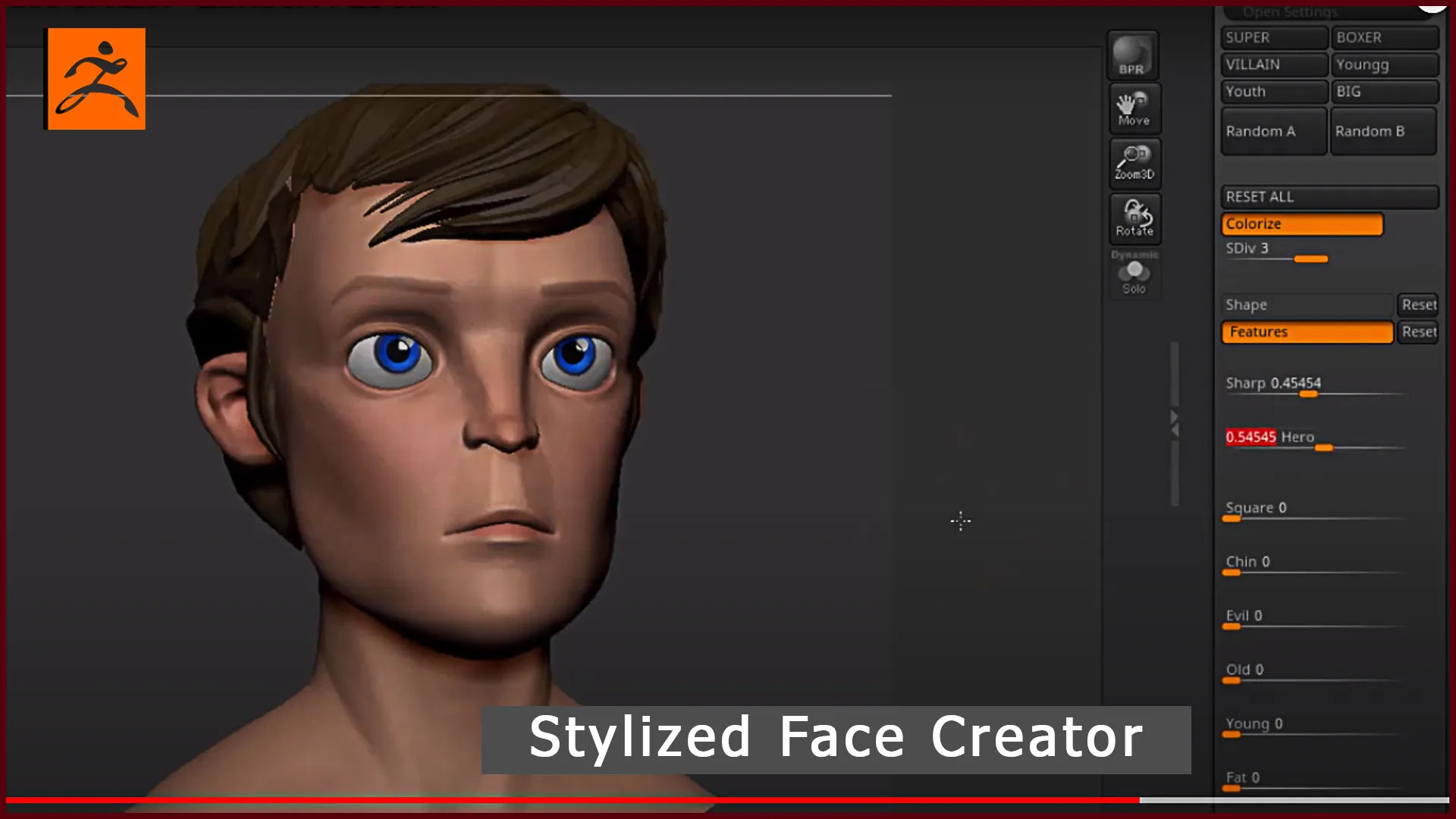1456x819 pixels.
Task: Select the Move tool
Action: coord(1133,108)
